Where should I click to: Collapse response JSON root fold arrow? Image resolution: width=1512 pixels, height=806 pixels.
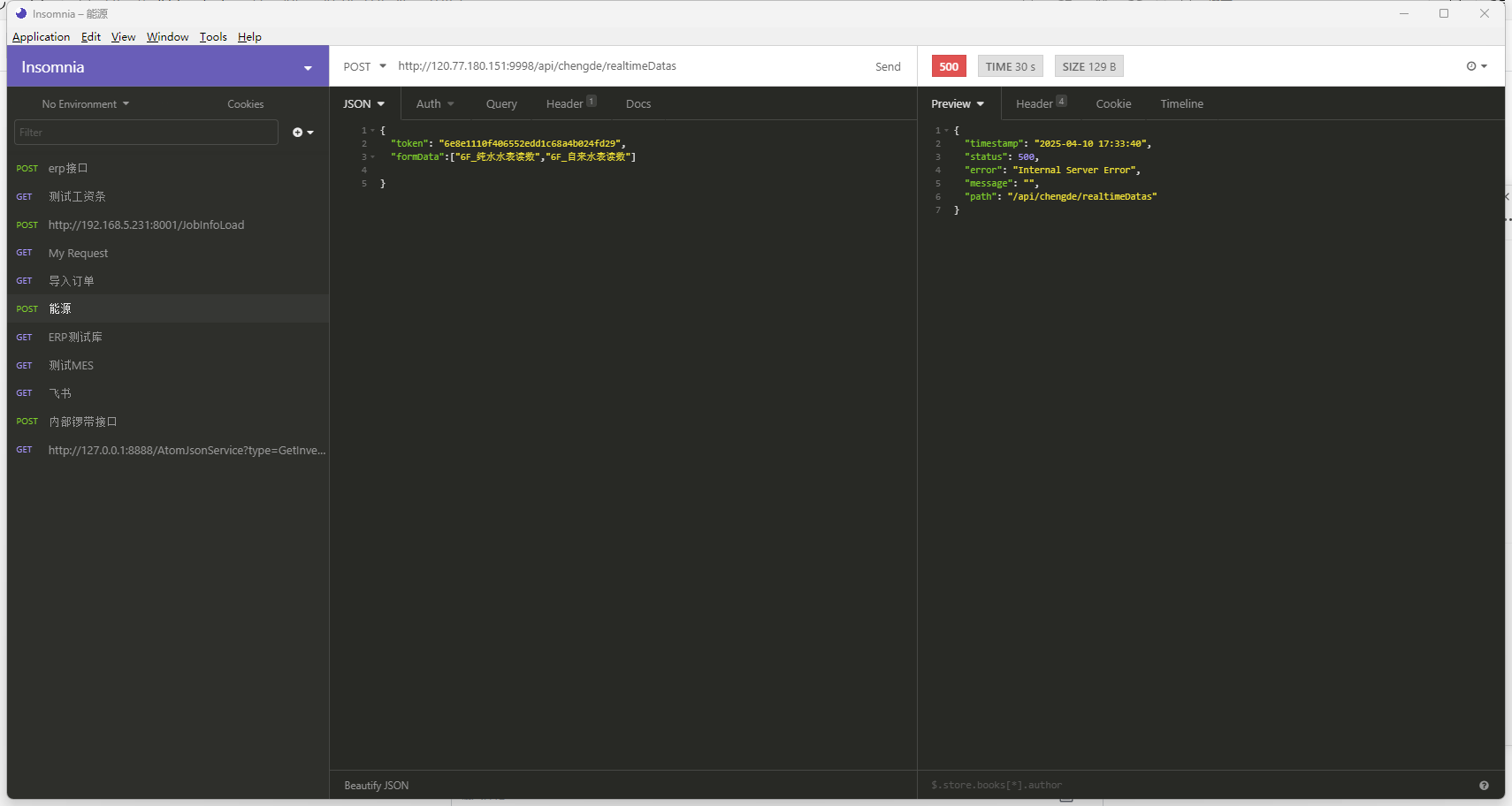pos(947,130)
